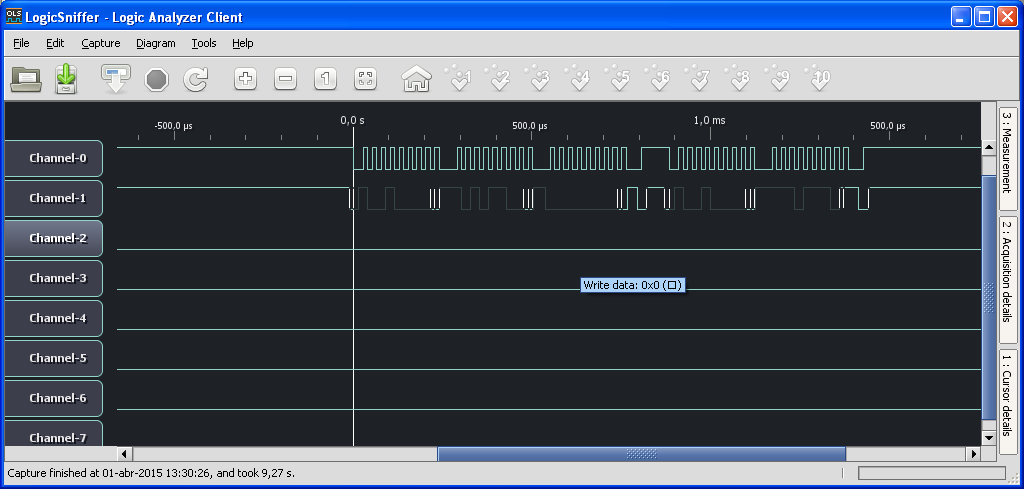Jump to cursor 10 icon

818,78
